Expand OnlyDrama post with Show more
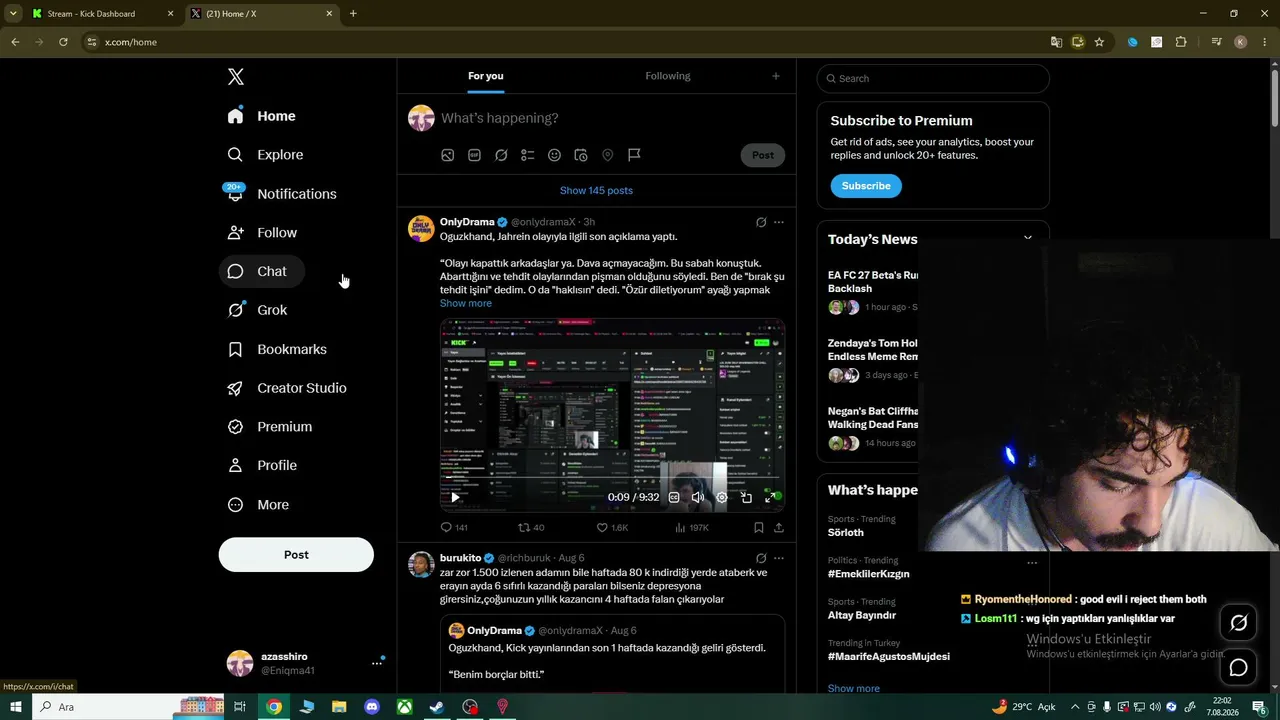Viewport: 1280px width, 720px height. pos(466,303)
